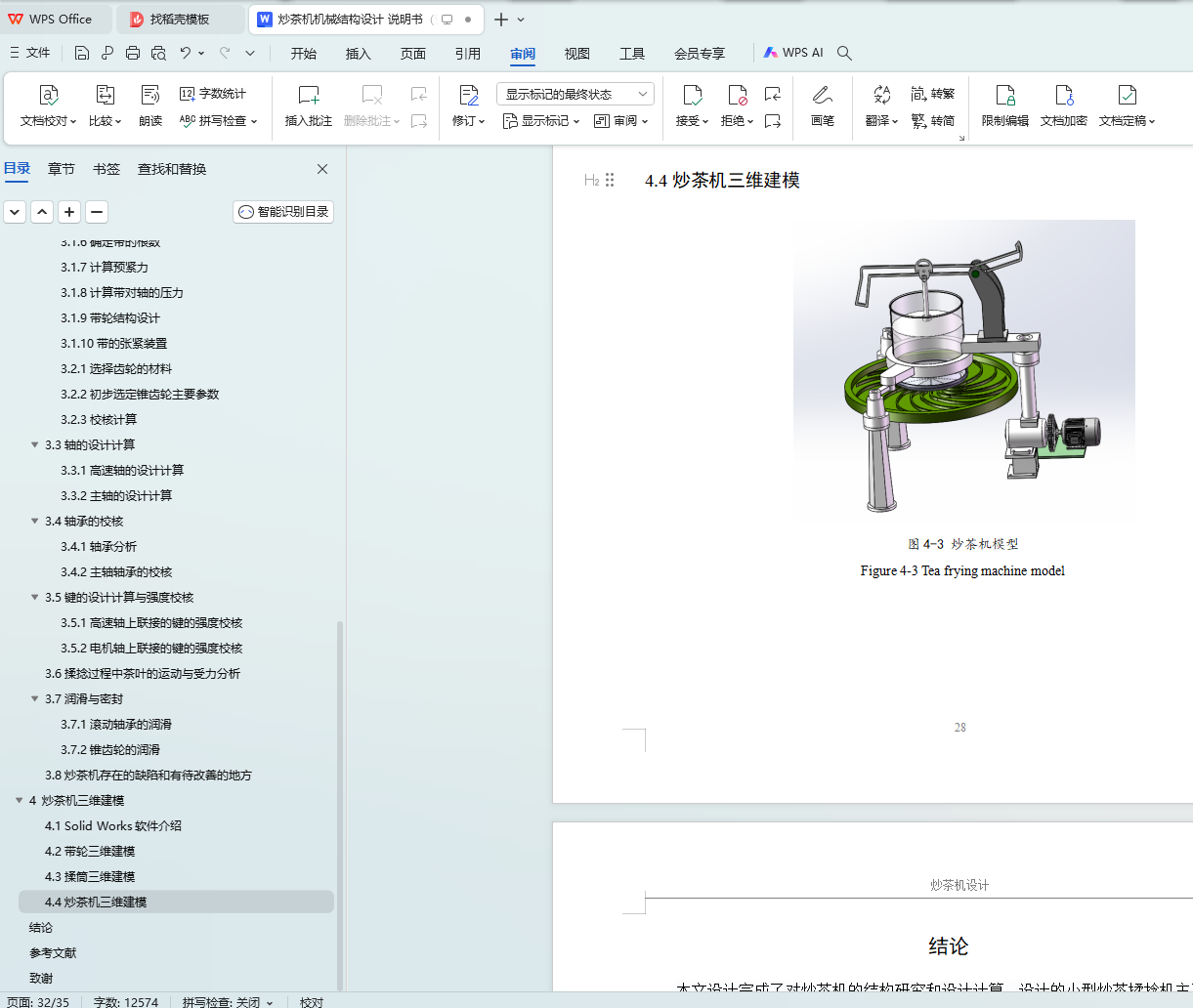The width and height of the screenshot is (1193, 1008).
Task: Click the Compare (比较) icon
Action: tap(105, 95)
